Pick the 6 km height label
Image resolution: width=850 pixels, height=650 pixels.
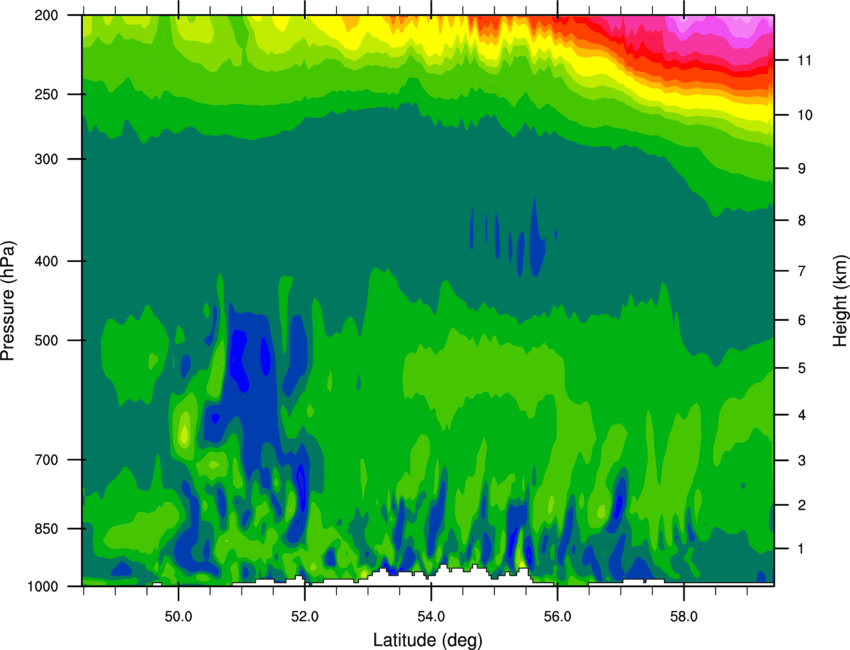(802, 320)
